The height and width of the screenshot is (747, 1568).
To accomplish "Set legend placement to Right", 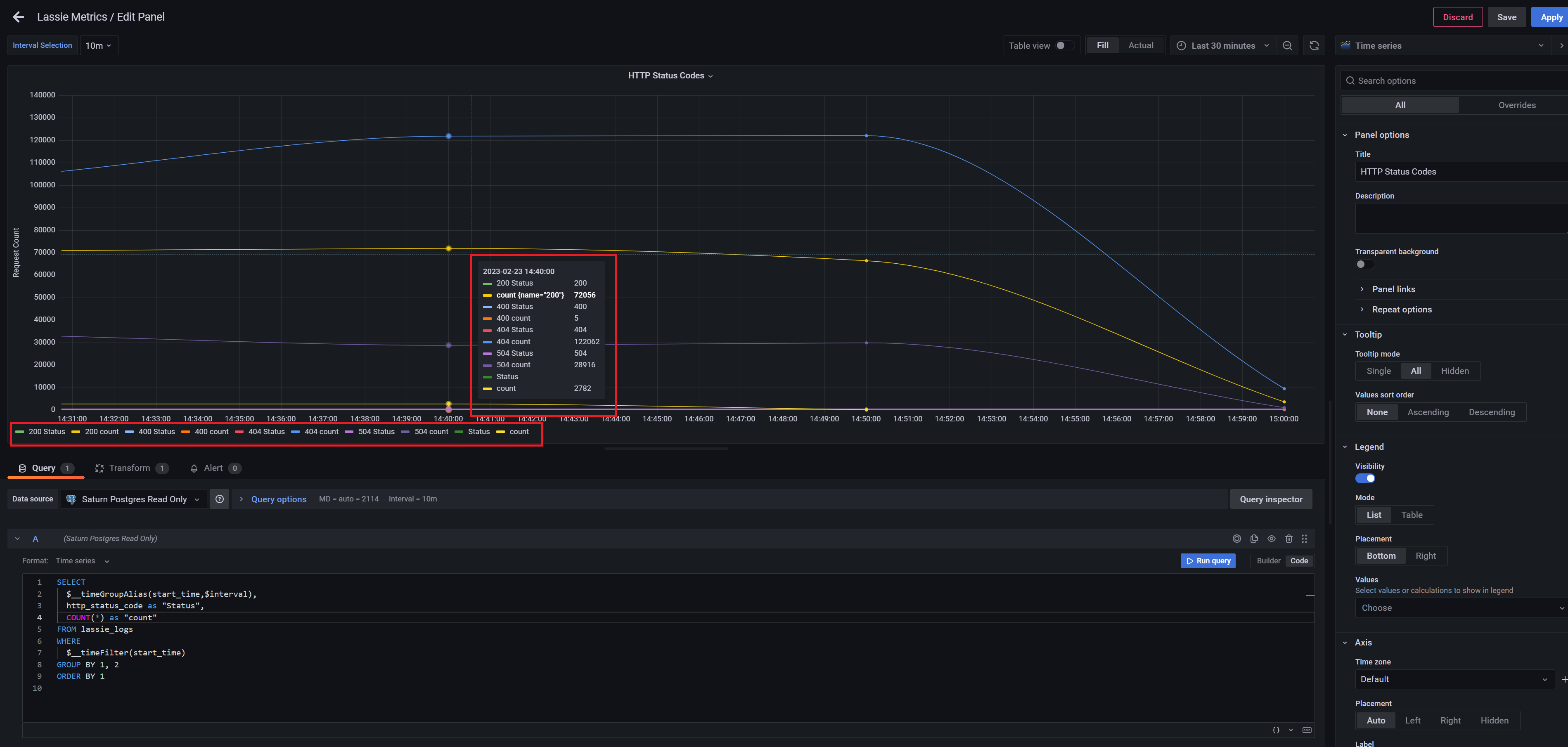I will (x=1425, y=556).
